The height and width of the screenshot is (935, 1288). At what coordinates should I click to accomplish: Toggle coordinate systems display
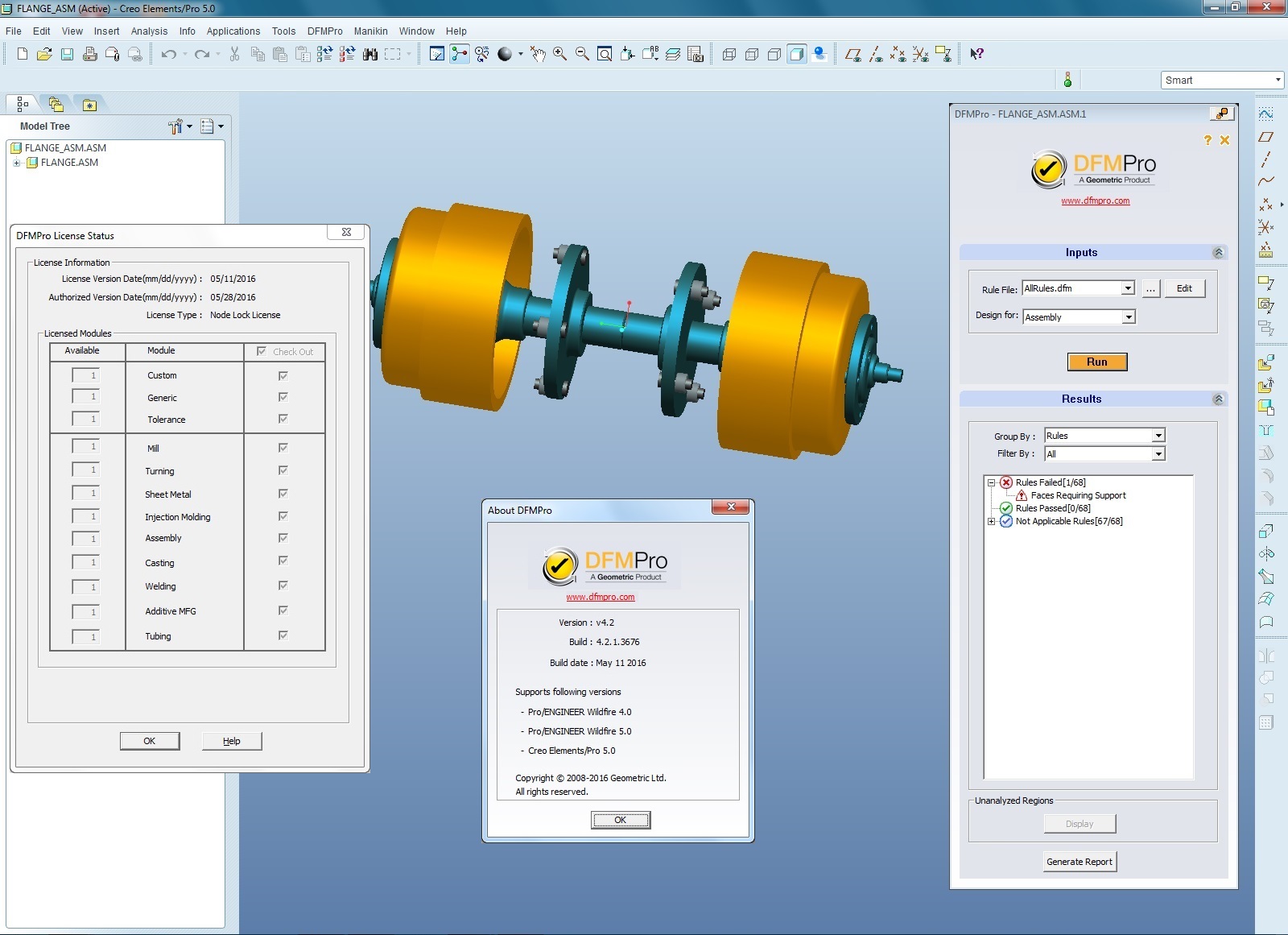click(x=921, y=54)
